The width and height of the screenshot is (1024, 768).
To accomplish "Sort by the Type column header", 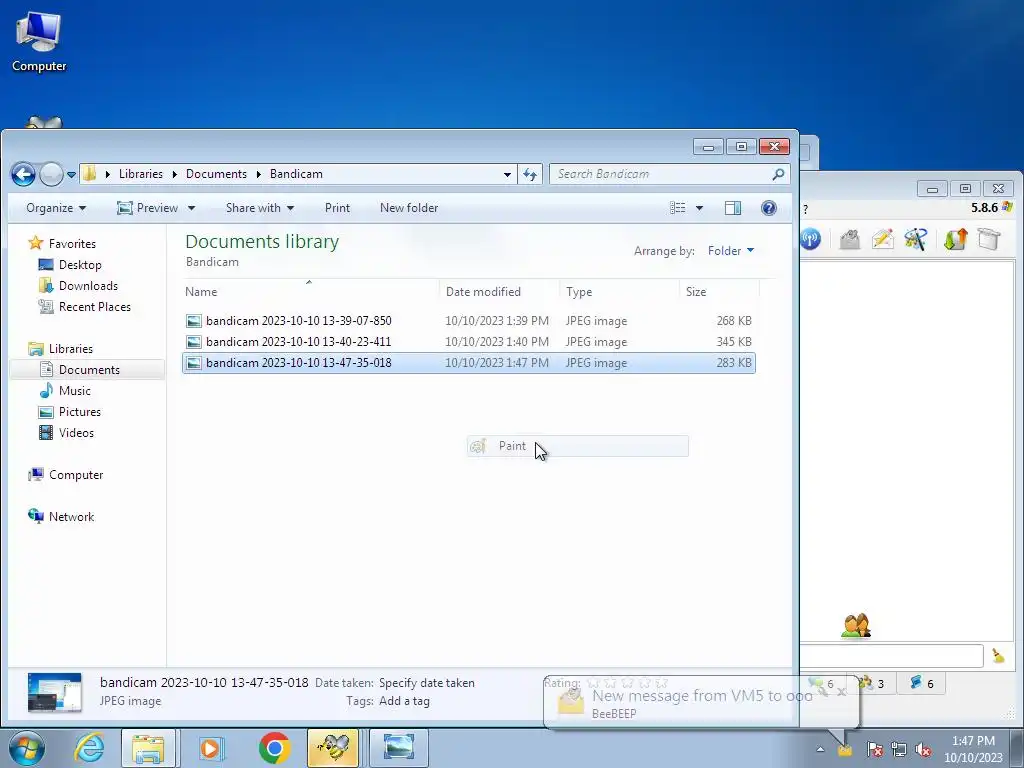I will 619,291.
